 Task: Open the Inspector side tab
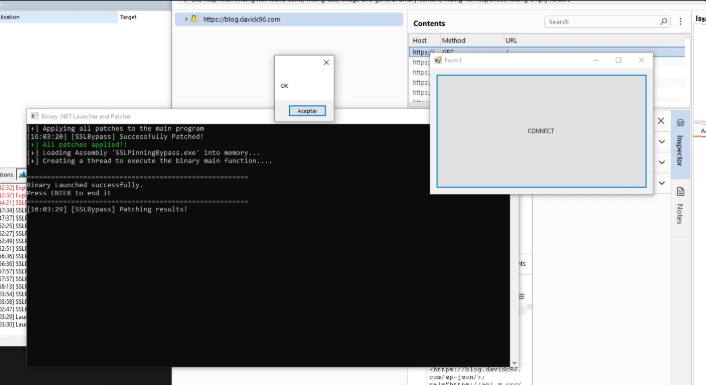680,144
